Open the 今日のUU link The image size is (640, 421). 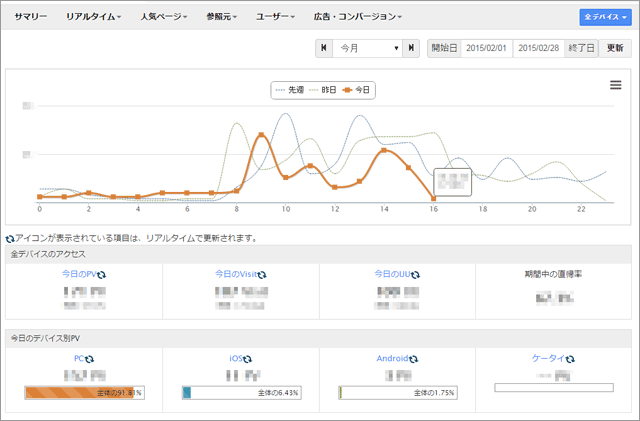pyautogui.click(x=392, y=274)
